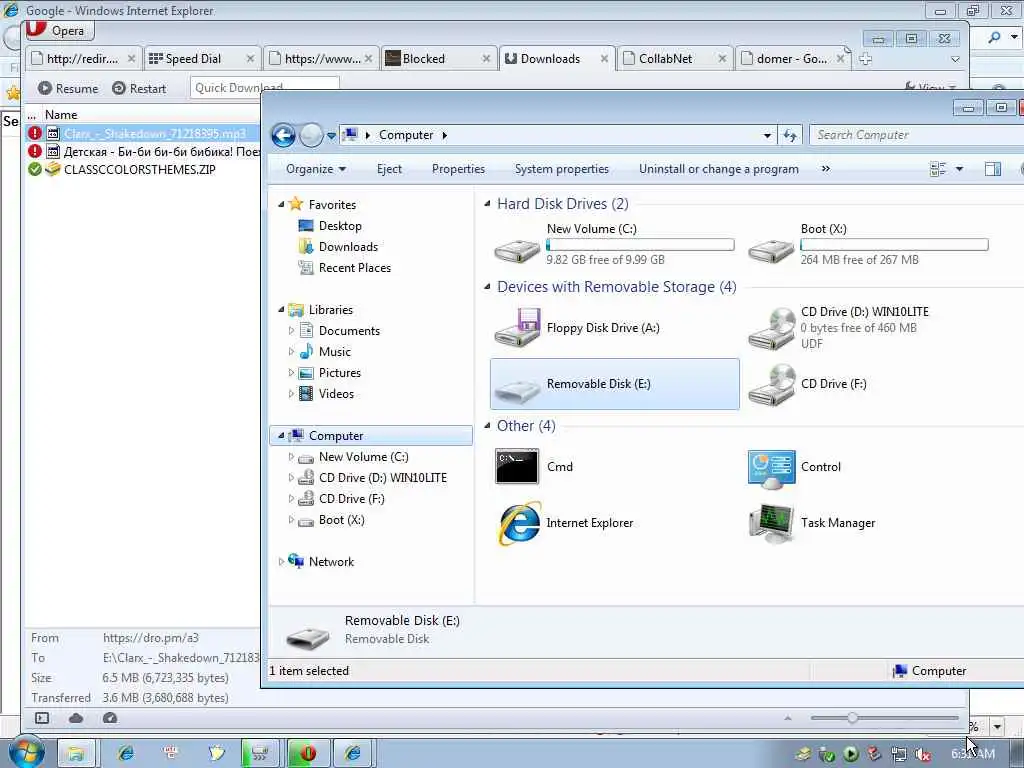Toggle the preview pane button
The image size is (1024, 768).
coord(993,169)
